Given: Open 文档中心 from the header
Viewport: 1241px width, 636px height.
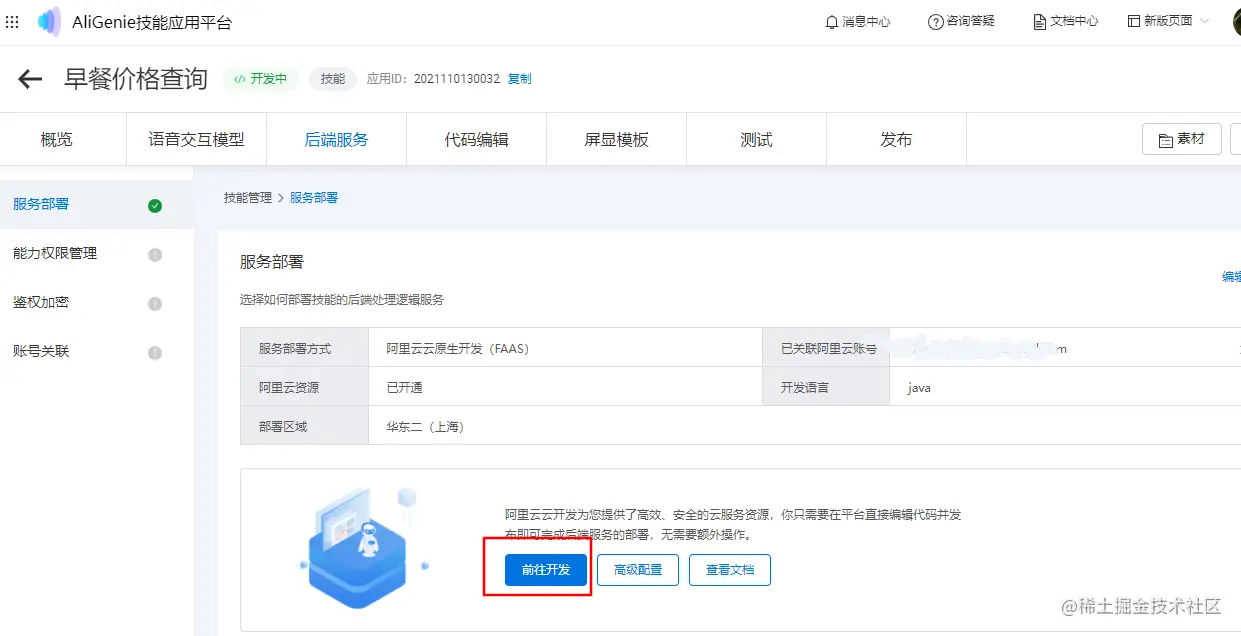Looking at the screenshot, I should pyautogui.click(x=1066, y=21).
